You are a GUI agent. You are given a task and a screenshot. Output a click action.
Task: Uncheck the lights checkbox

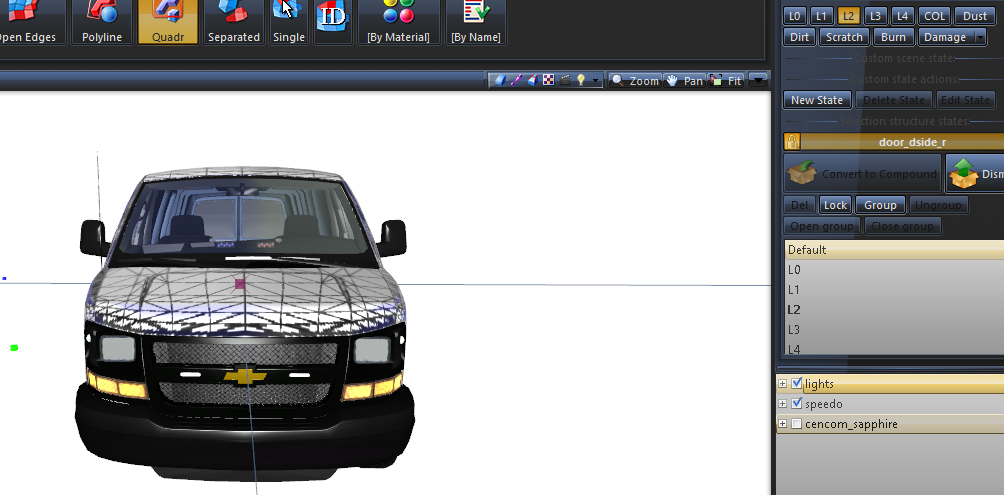[797, 384]
